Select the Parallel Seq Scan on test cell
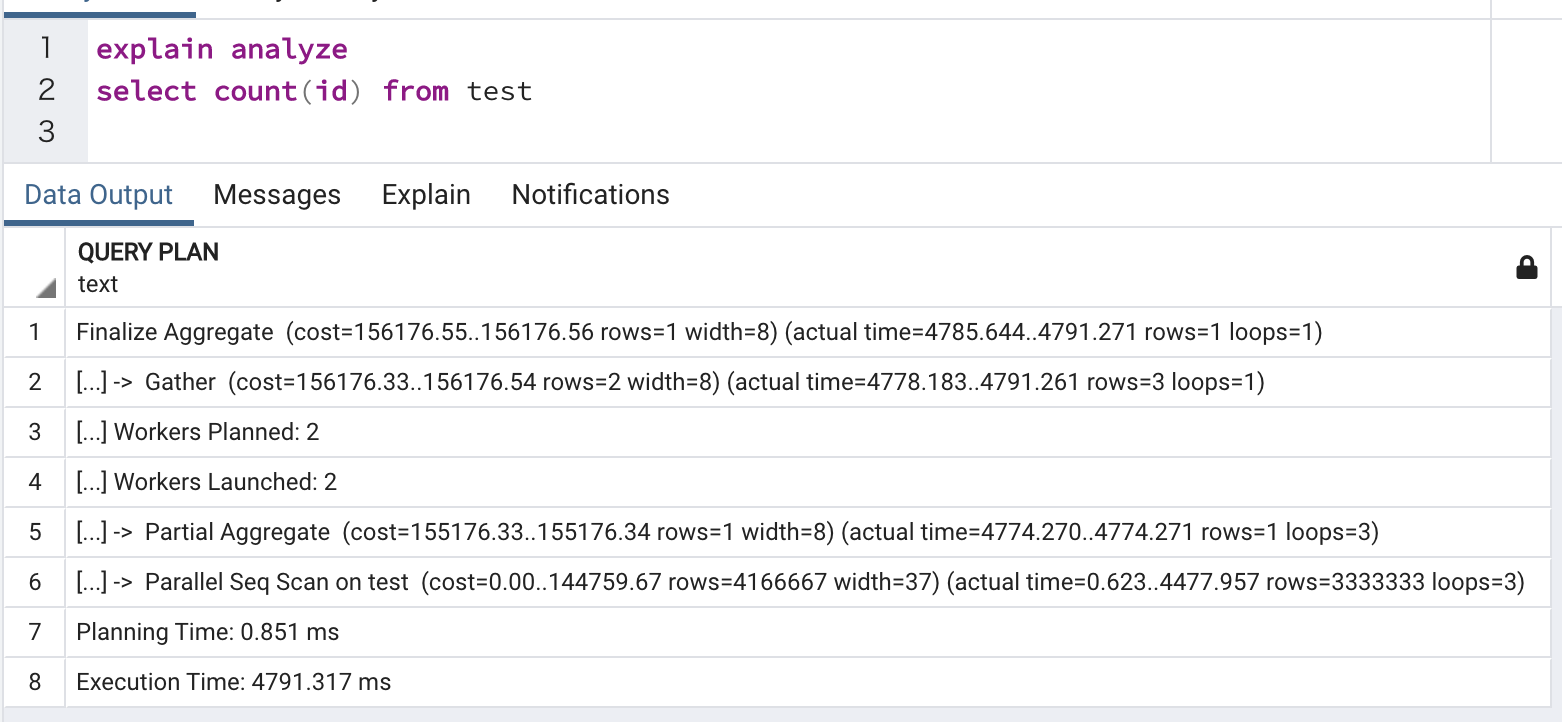Screen dimensions: 1562x722 click(x=800, y=582)
